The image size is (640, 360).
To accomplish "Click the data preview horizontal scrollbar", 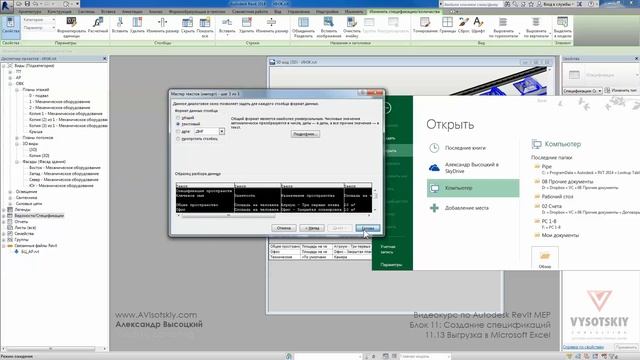I will pos(274,215).
